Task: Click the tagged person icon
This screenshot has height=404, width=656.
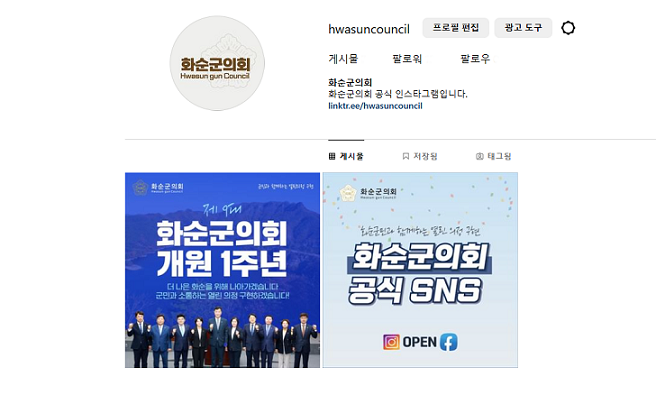Action: [x=479, y=156]
